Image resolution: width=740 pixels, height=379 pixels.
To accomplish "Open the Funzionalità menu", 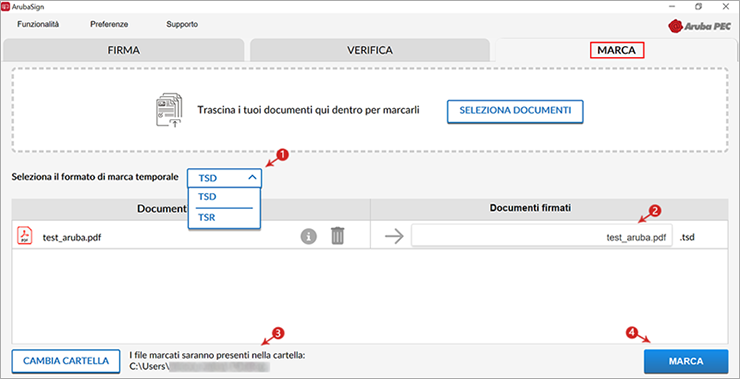I will [x=38, y=24].
